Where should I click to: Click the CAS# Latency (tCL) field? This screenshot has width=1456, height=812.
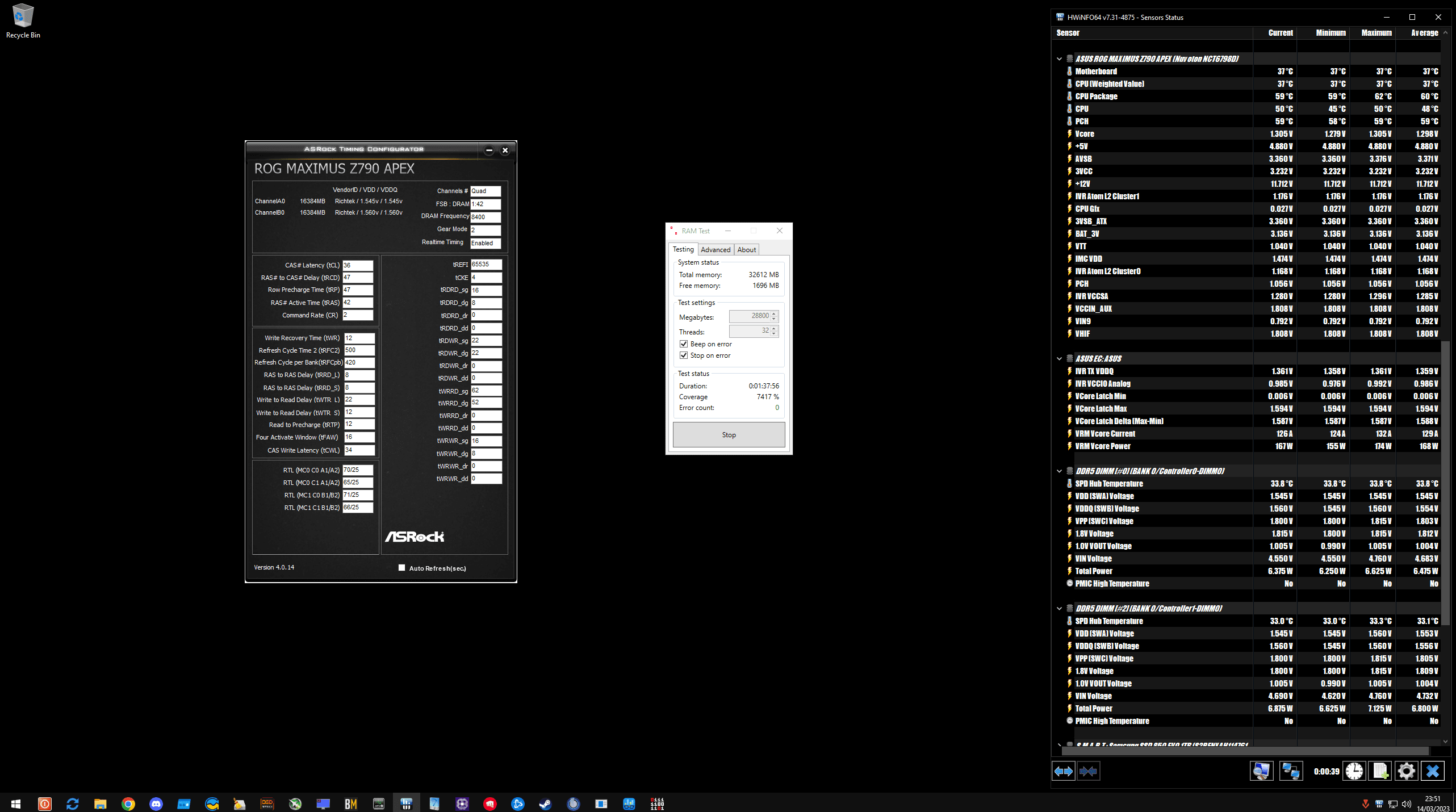[x=358, y=265]
